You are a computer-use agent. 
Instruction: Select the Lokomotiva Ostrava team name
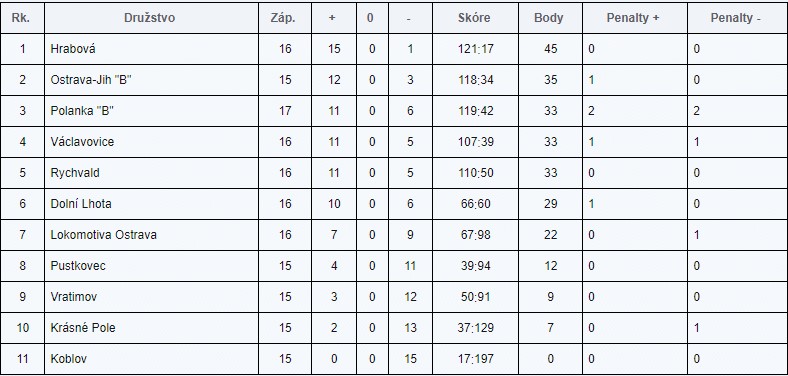click(x=104, y=235)
